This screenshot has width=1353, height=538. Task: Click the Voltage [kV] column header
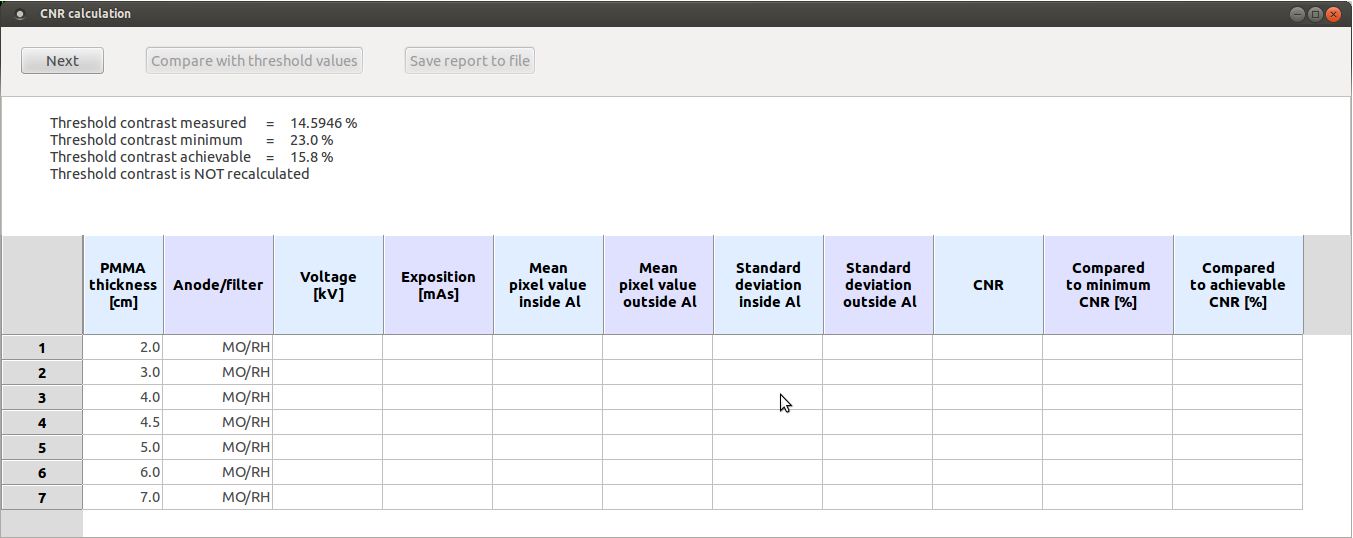point(328,285)
